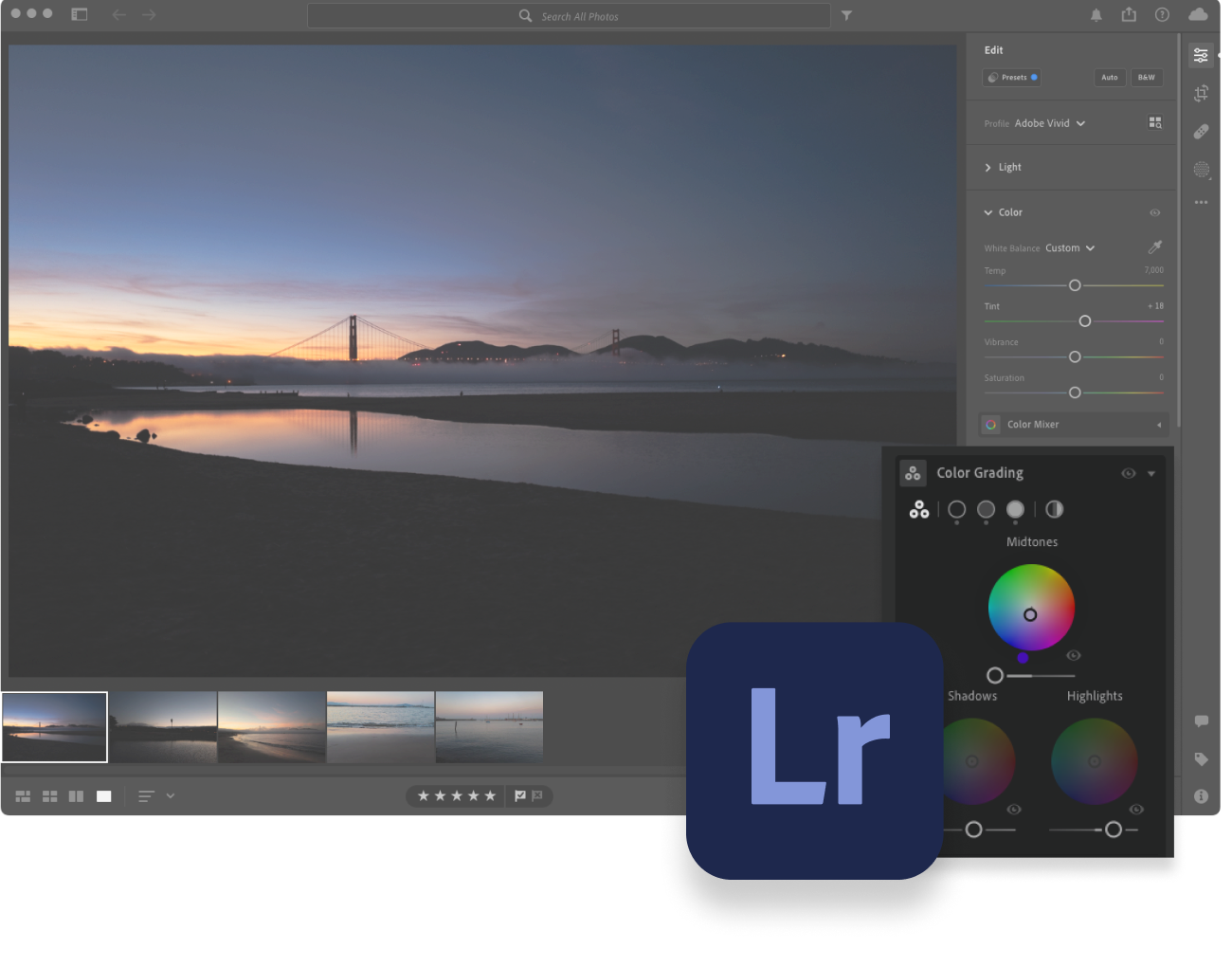Open the comments speech bubble panel

[x=1201, y=721]
